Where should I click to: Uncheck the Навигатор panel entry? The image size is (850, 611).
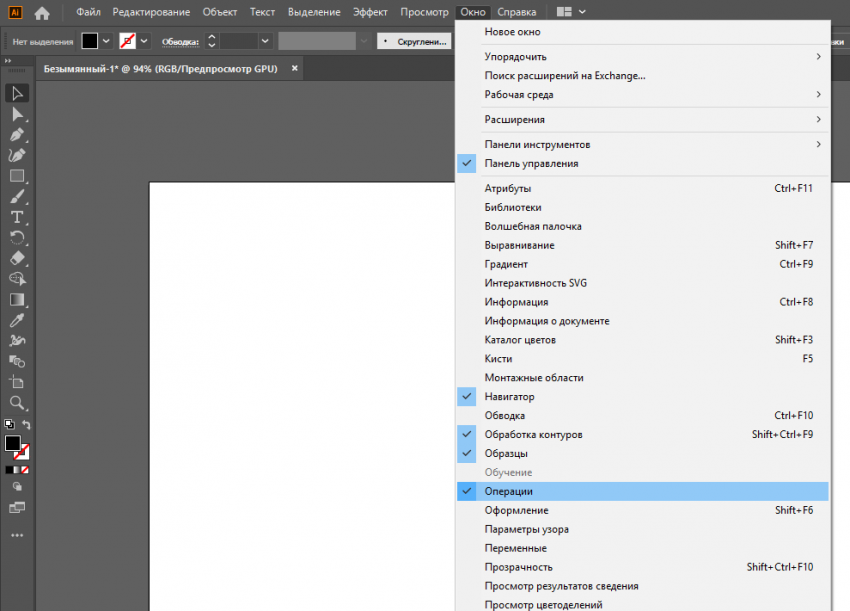[510, 397]
